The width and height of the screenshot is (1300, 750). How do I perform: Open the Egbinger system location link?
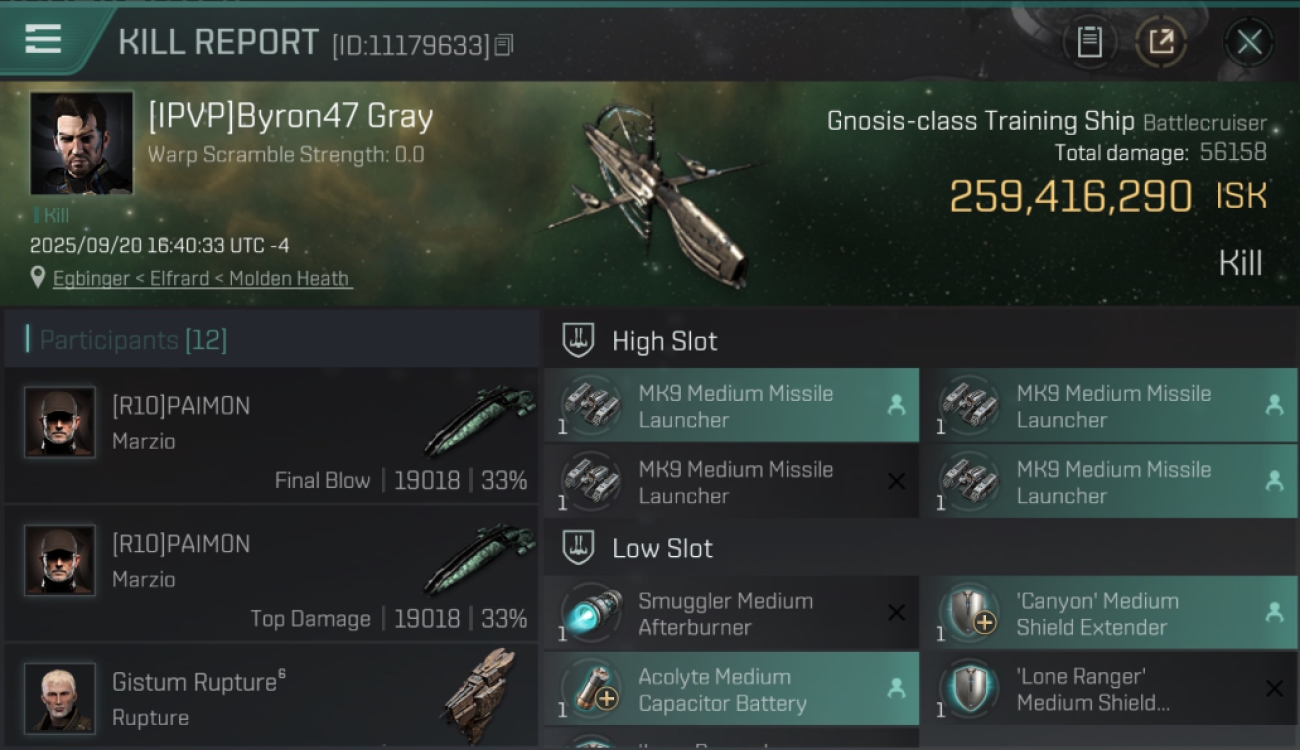click(201, 279)
